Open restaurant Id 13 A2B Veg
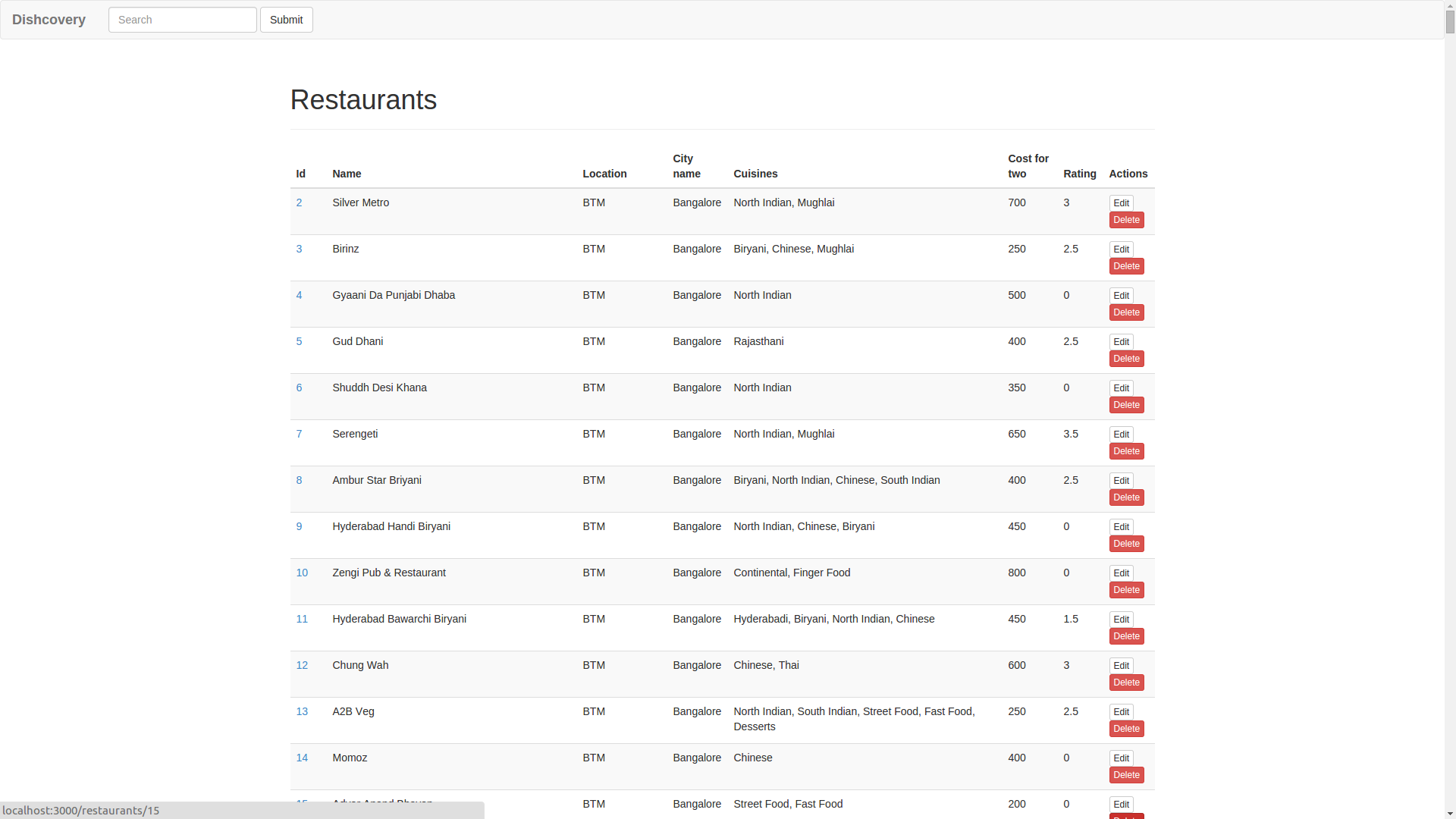Screen dimensions: 1456x819 tap(302, 711)
